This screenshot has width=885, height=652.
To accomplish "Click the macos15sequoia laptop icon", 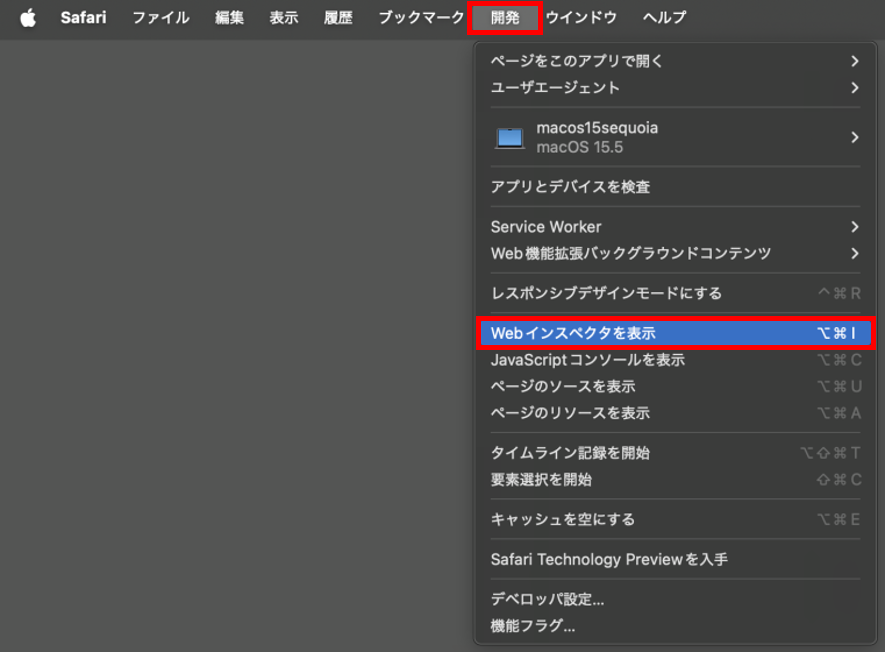I will [510, 138].
